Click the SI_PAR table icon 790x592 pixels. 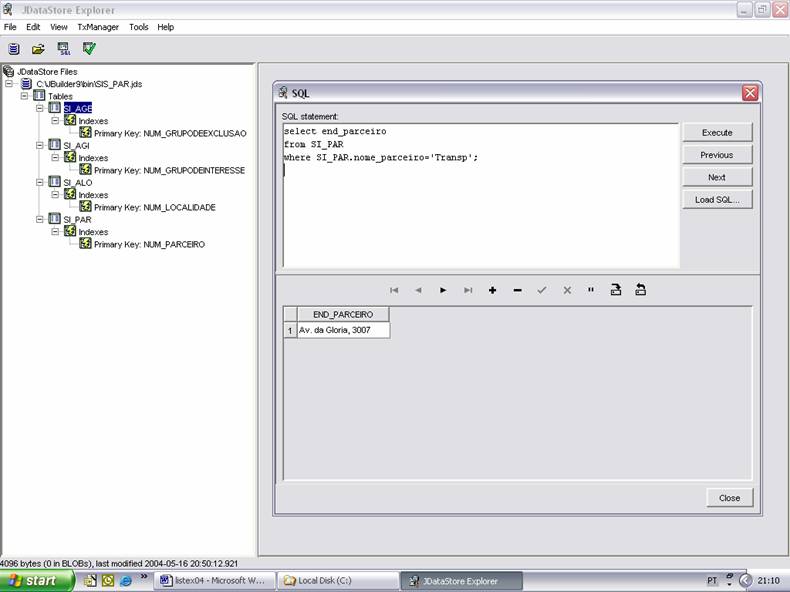54,219
